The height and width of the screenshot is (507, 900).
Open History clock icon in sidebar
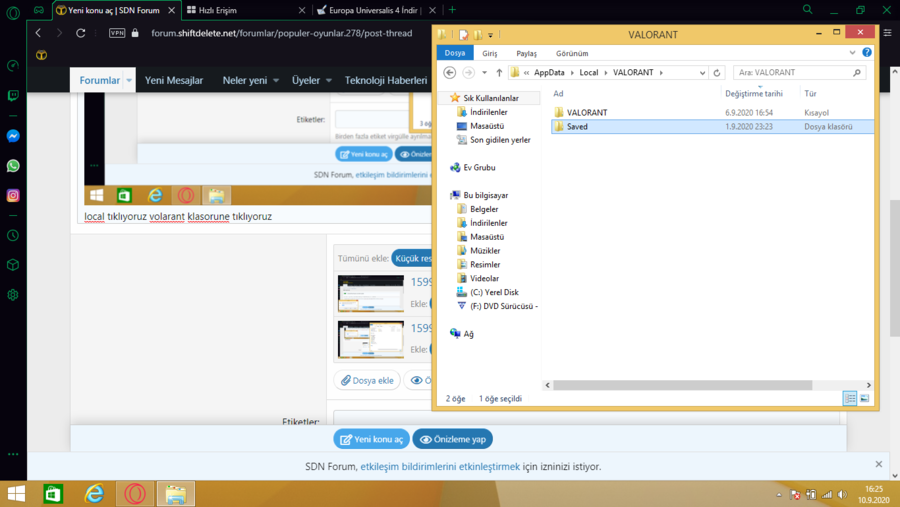(x=13, y=235)
